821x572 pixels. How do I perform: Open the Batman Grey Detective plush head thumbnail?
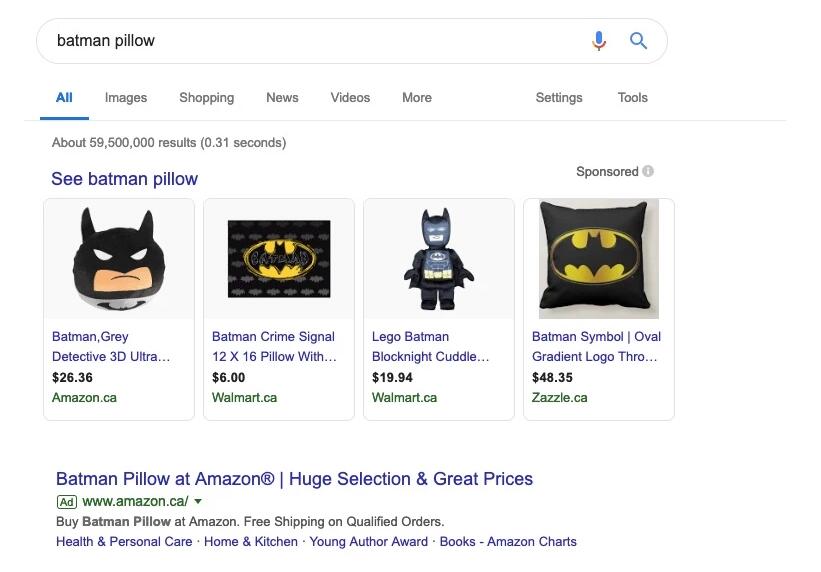[x=119, y=259]
